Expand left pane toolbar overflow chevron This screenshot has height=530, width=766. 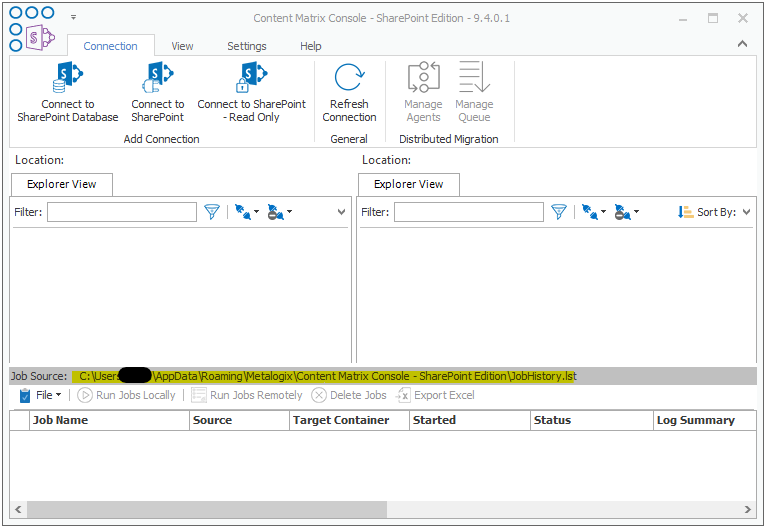click(341, 212)
